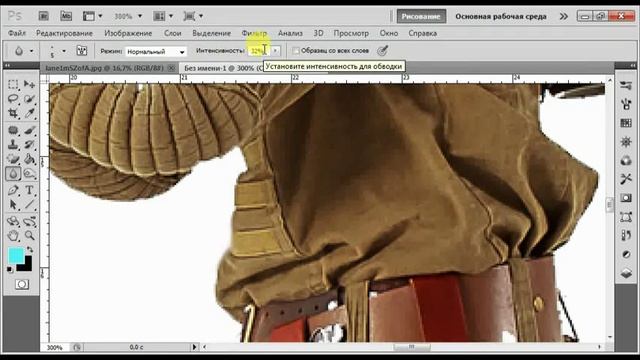Open the Arrange Documents dropdown

(162, 16)
